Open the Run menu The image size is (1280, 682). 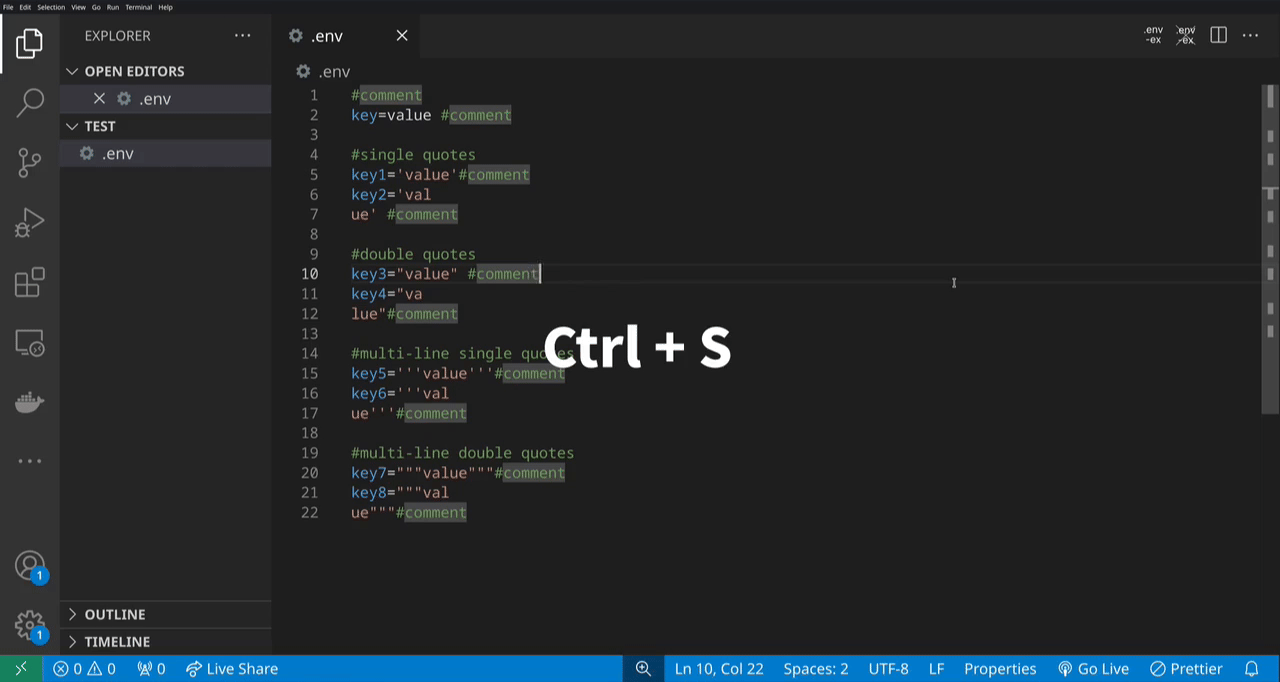coord(112,7)
